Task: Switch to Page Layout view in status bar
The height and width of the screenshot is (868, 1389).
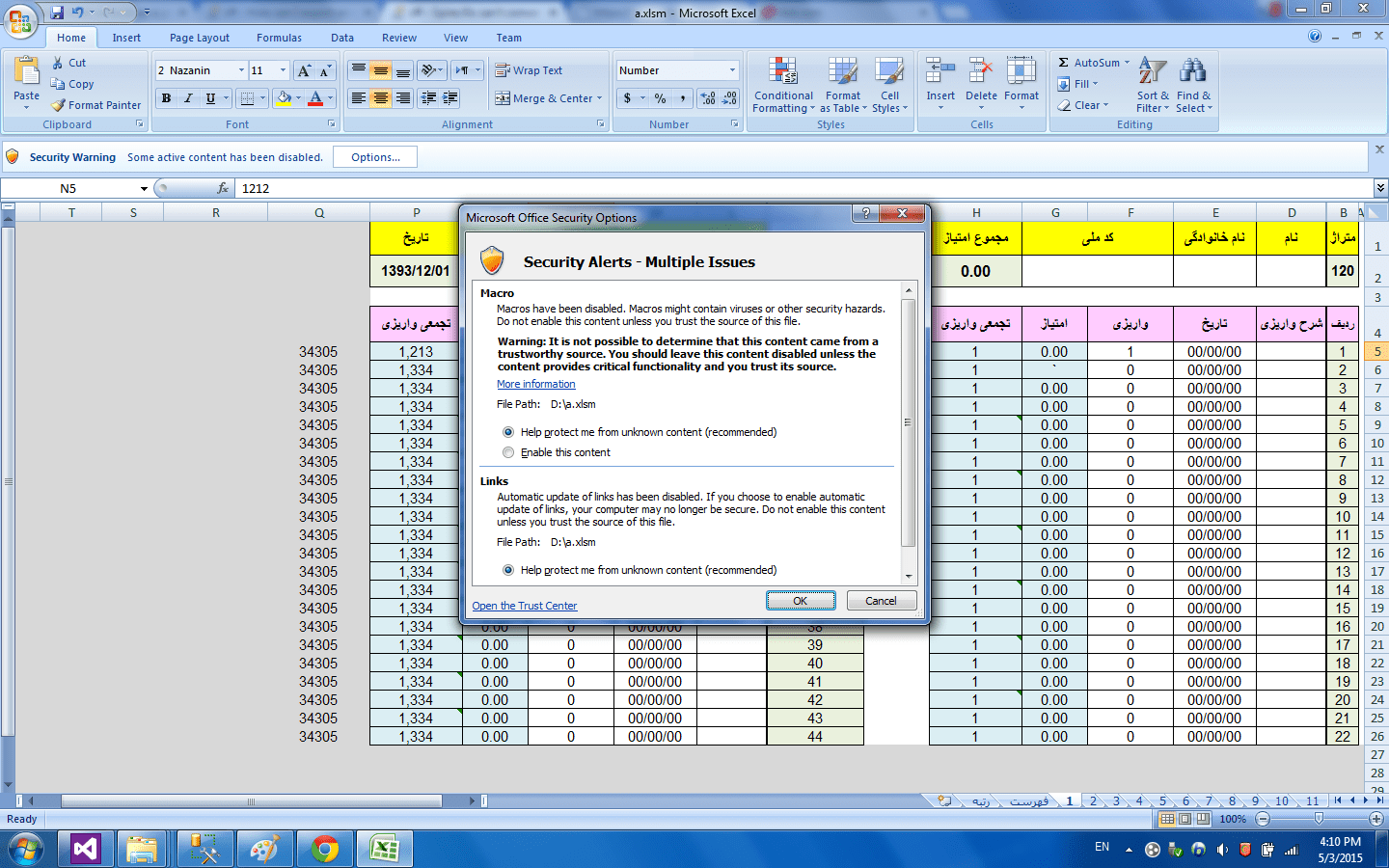Action: (1185, 819)
